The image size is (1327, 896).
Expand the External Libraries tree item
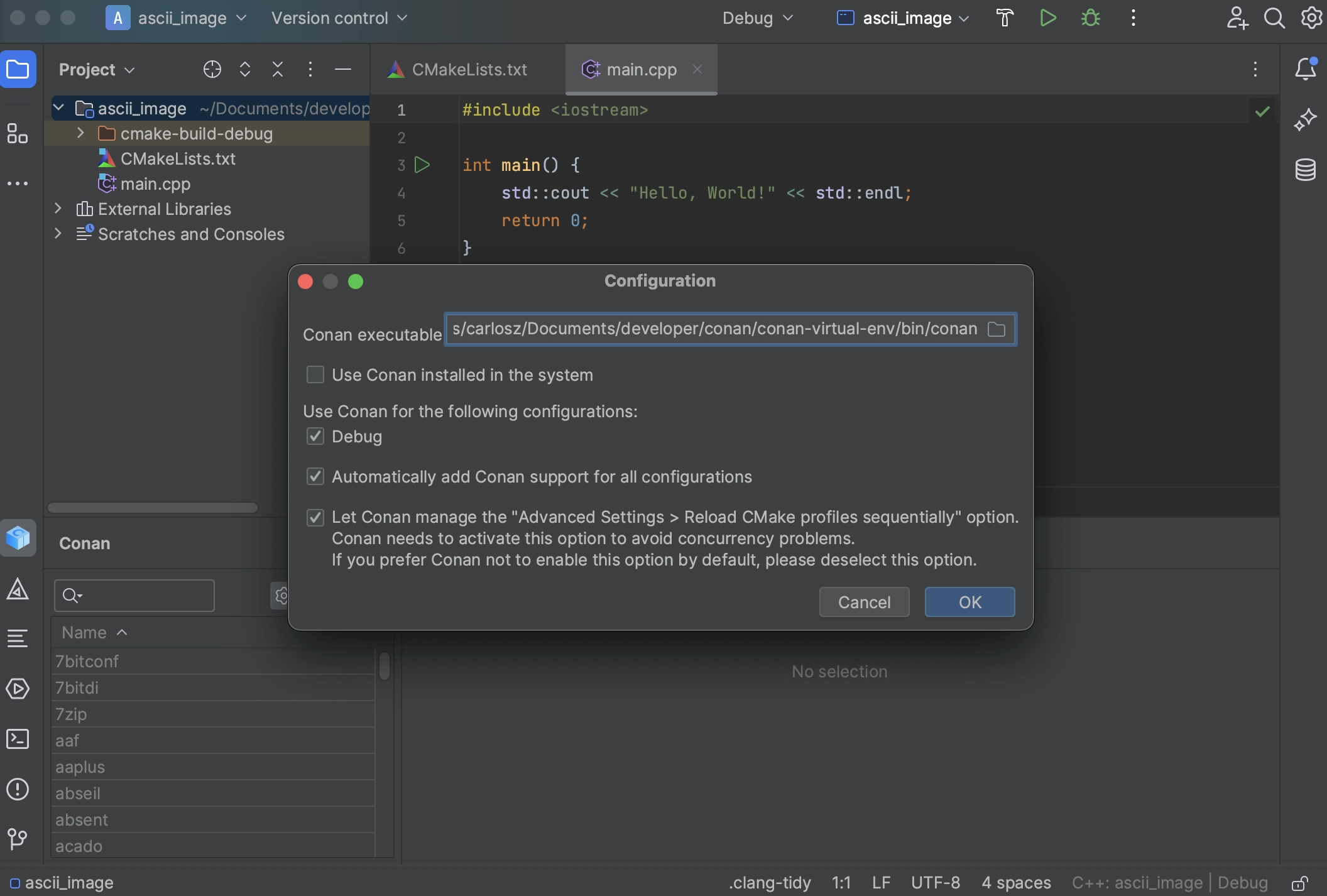(56, 208)
